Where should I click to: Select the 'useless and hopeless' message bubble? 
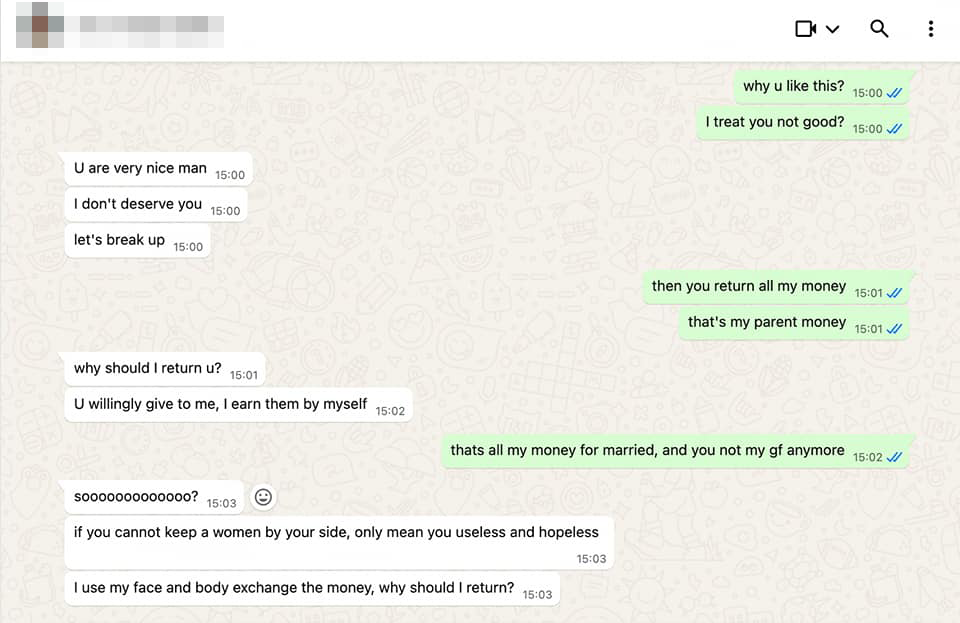pos(339,542)
